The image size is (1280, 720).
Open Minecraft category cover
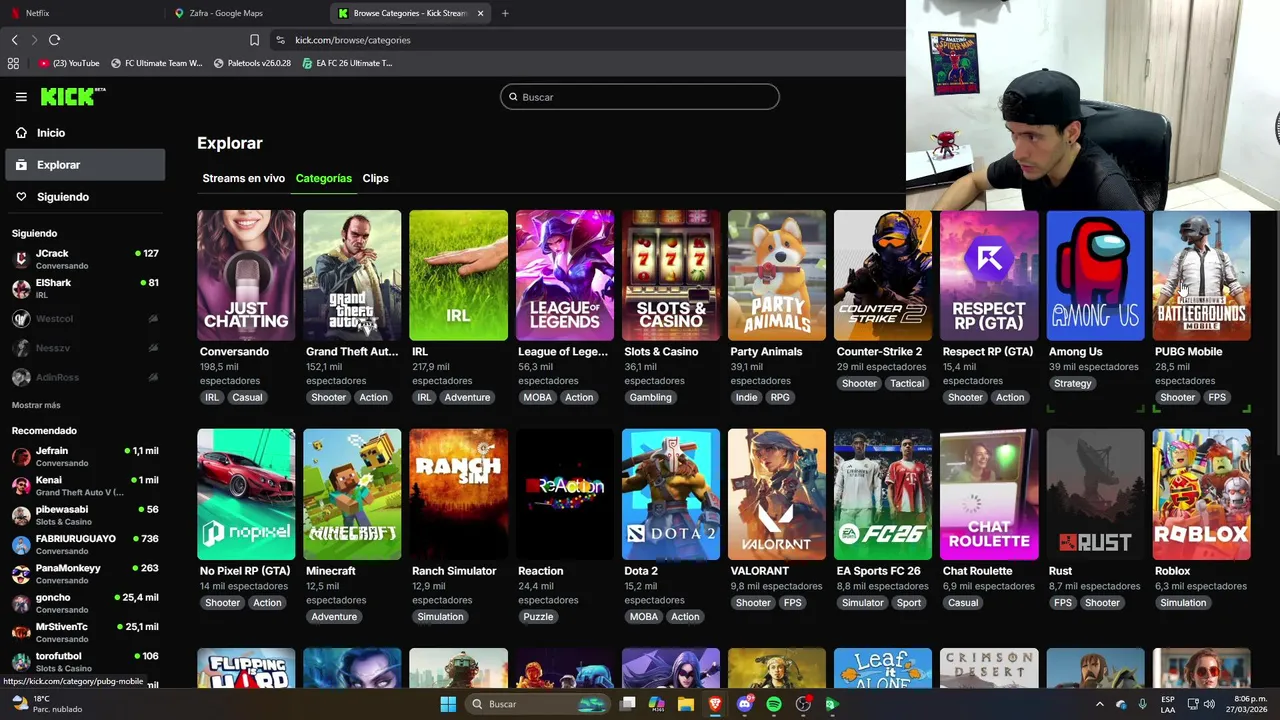[x=352, y=494]
